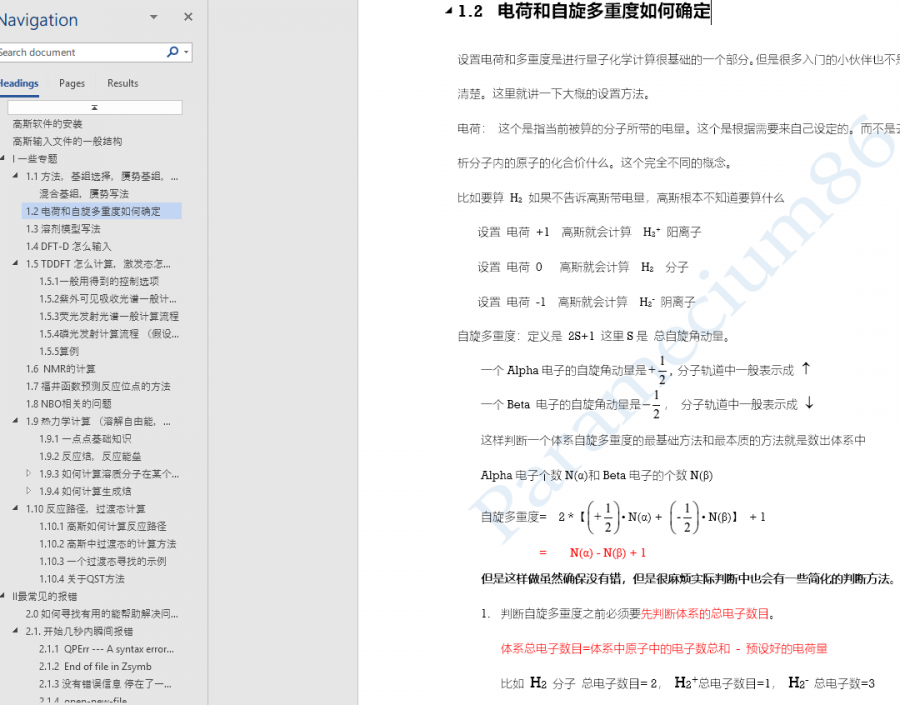This screenshot has width=900, height=705.
Task: Open the 1.6 NMR的计算 heading
Action: [x=61, y=369]
